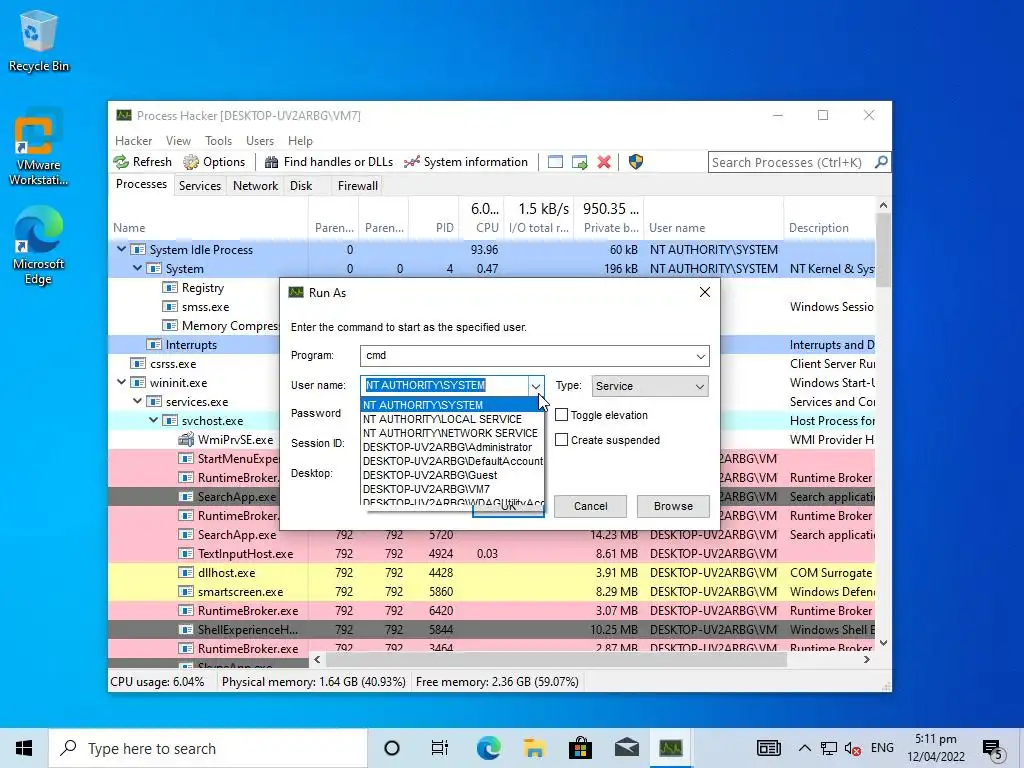Screen dimensions: 1024x768
Task: Collapse the svchost.exe tree node
Action: [x=153, y=420]
